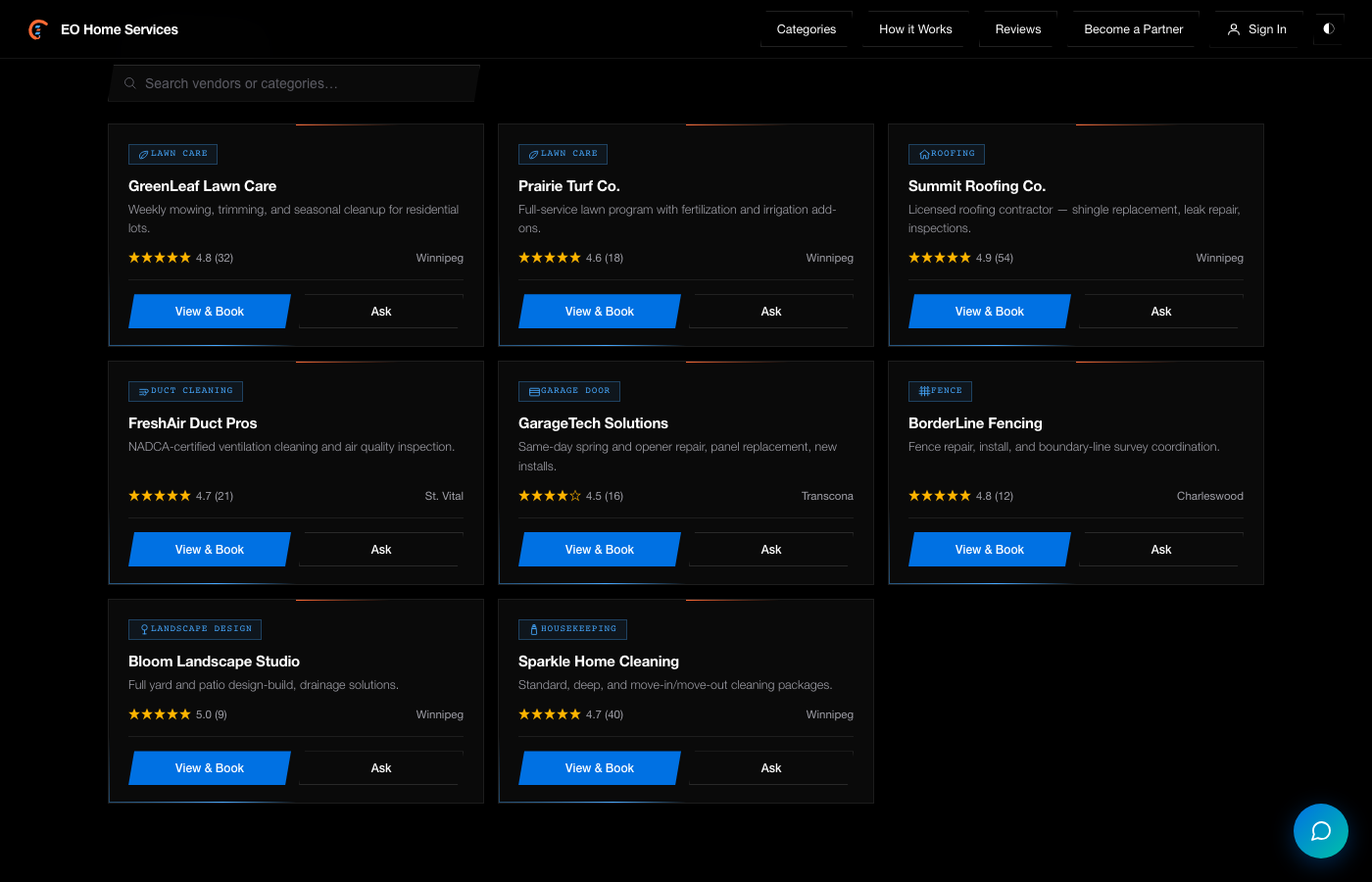
Task: Click Summit Roofing Co. star rating
Action: pyautogui.click(x=940, y=258)
